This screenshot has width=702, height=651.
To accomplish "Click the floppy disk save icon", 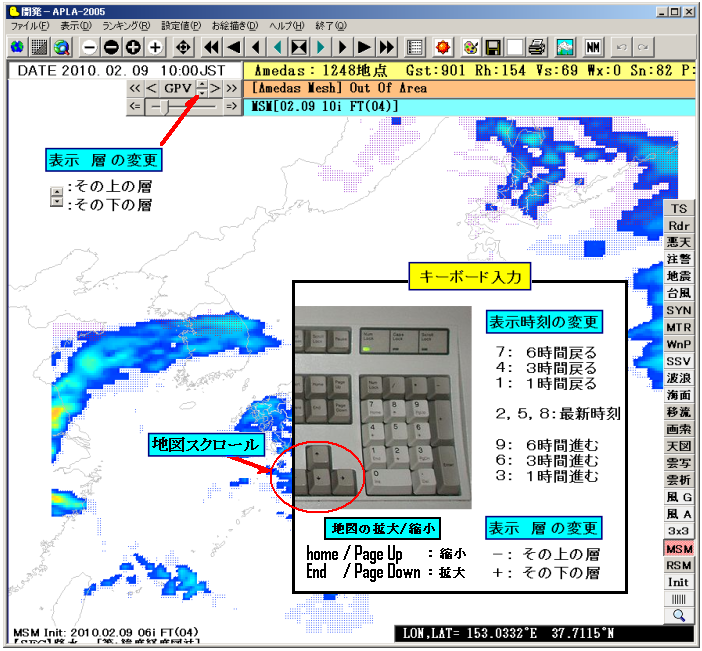I will tap(493, 47).
